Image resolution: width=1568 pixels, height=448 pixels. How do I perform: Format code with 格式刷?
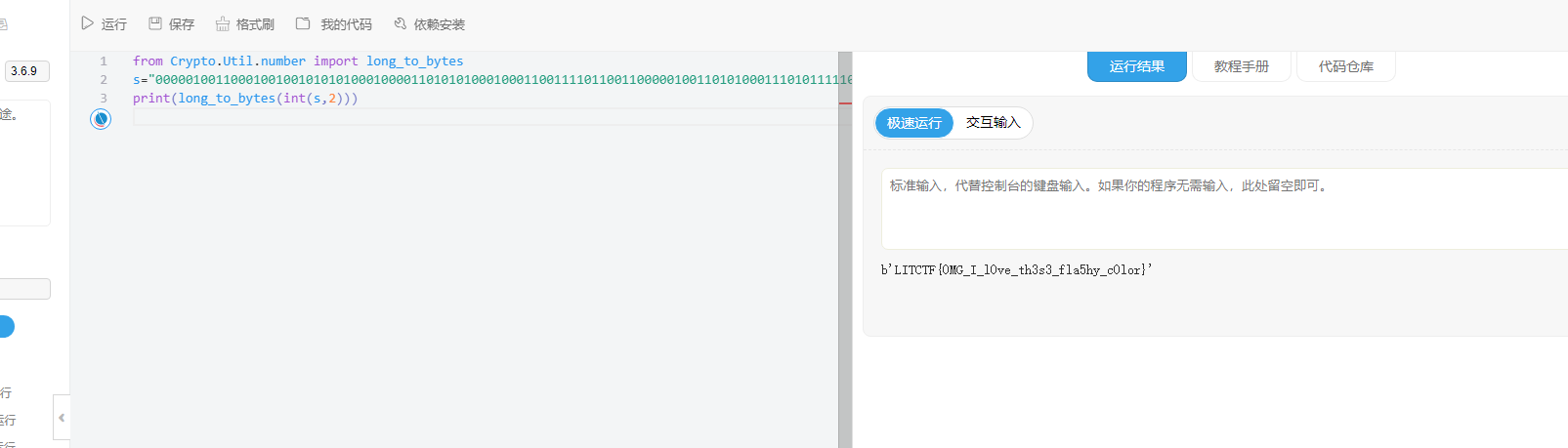coord(245,23)
